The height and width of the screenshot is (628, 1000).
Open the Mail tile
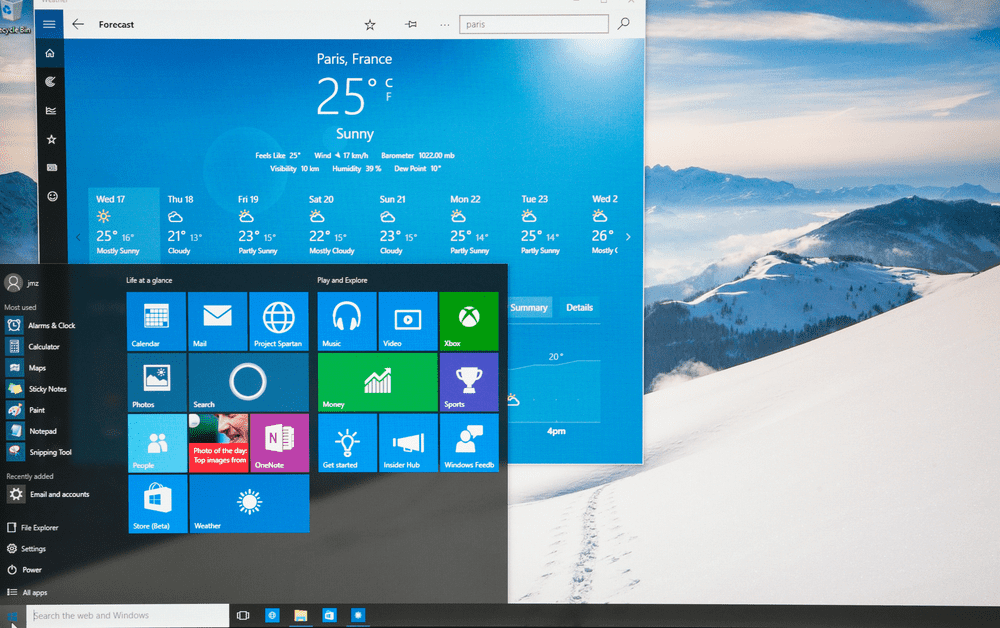(x=217, y=321)
